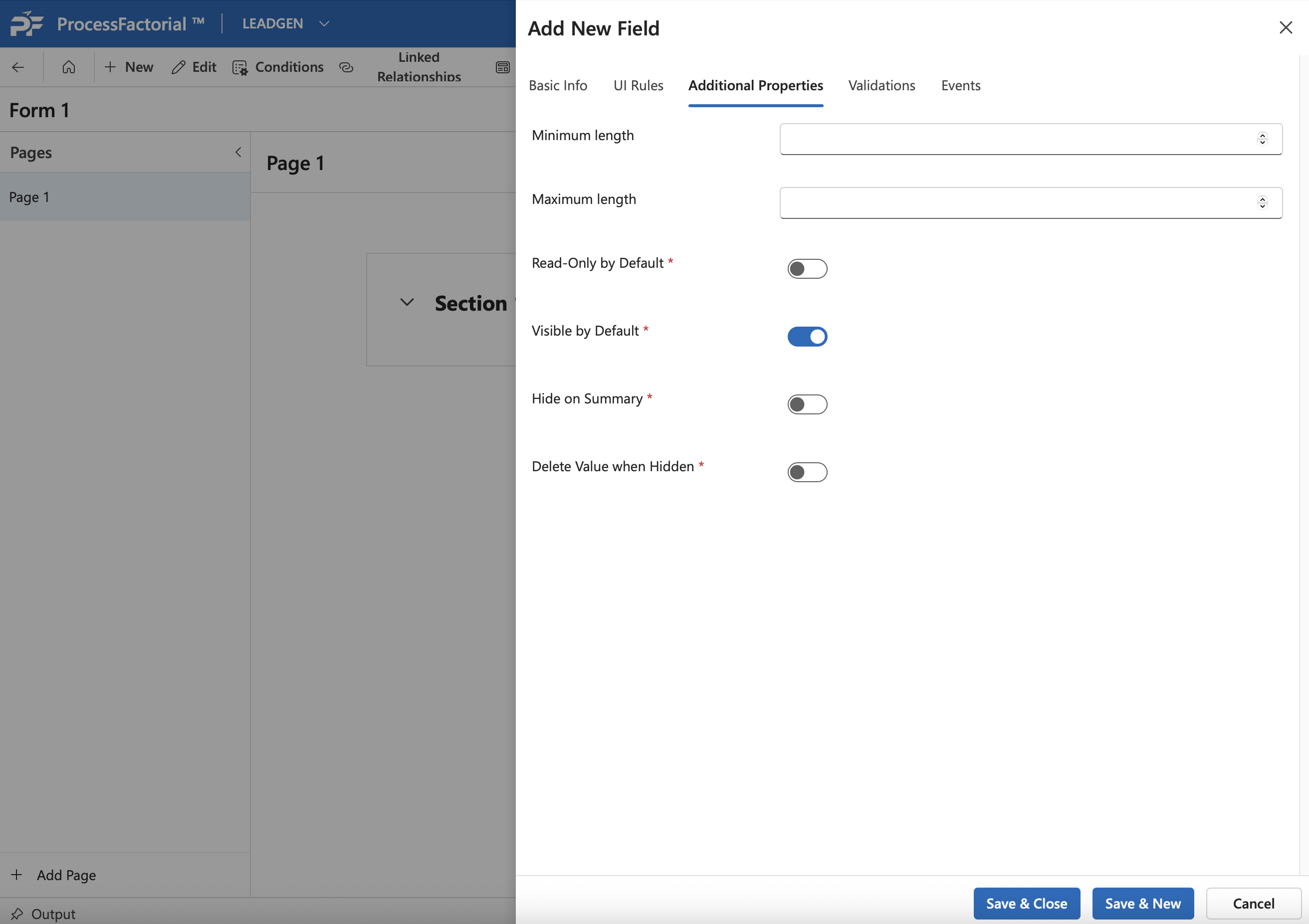Open the LEADGEN dropdown chevron
Viewport: 1309px width, 924px height.
click(324, 24)
